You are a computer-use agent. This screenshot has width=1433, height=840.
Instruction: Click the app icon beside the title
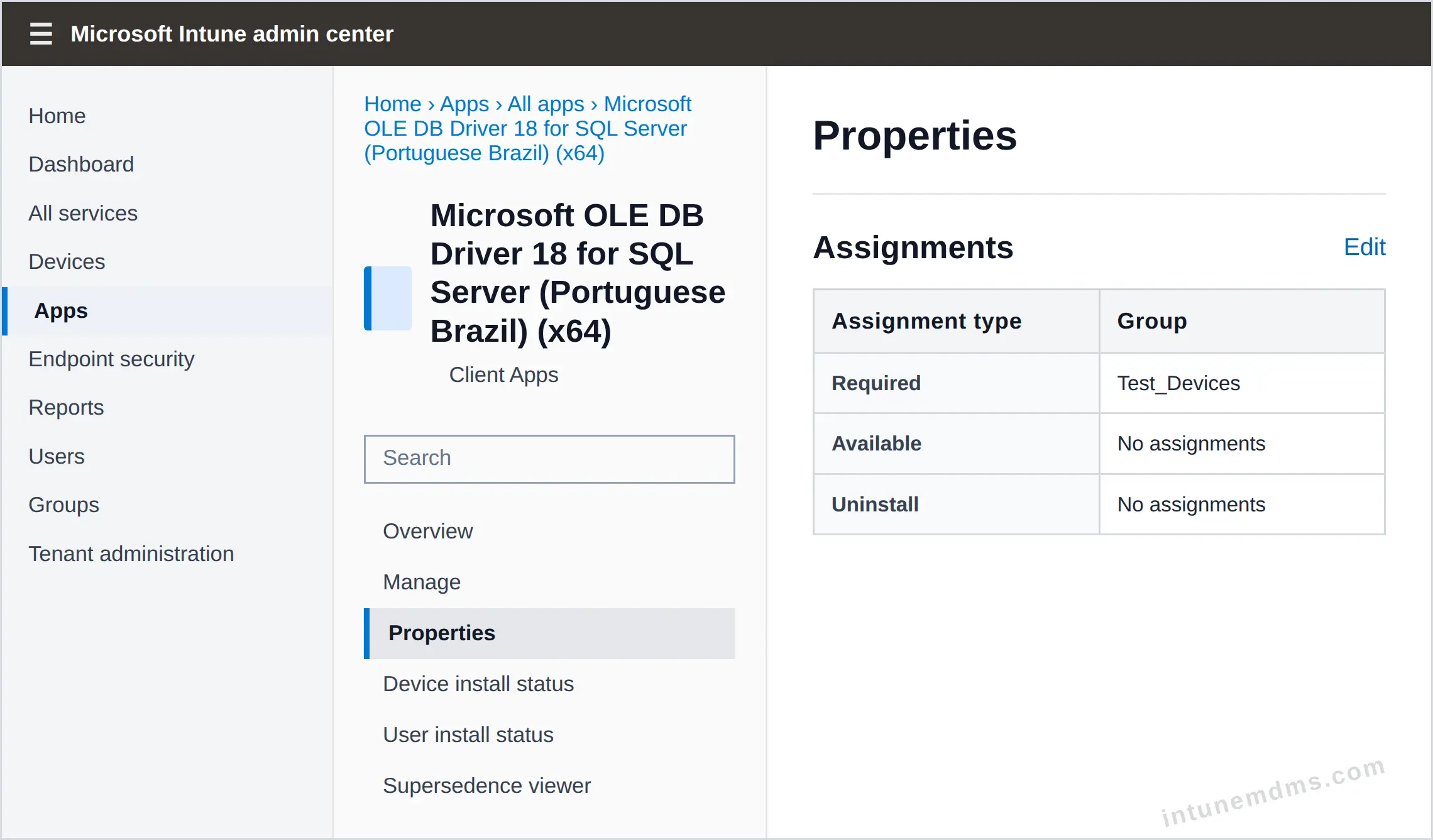(x=388, y=298)
